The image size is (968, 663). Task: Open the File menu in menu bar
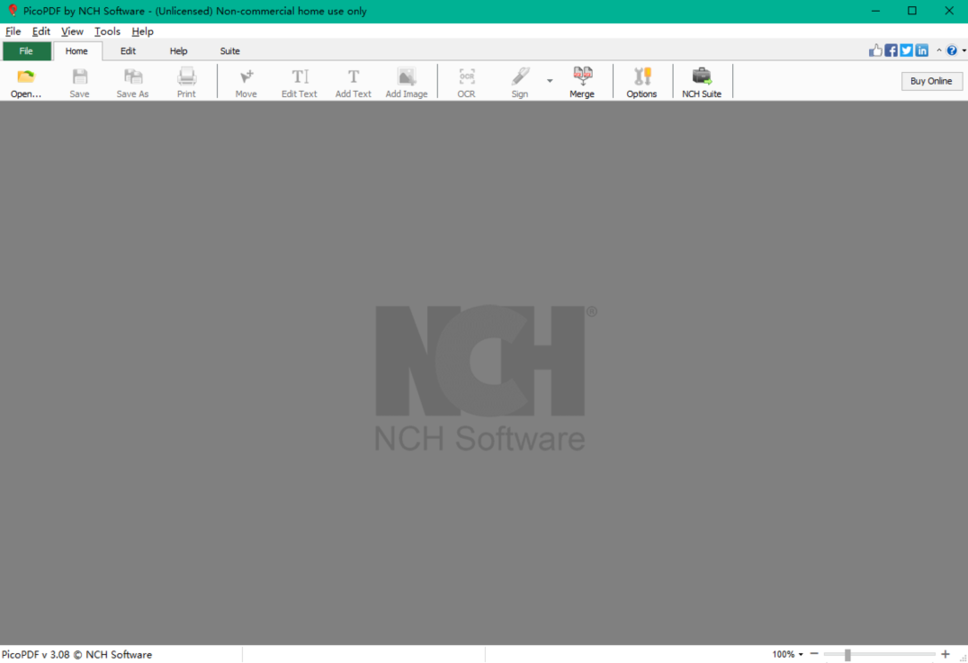[13, 31]
